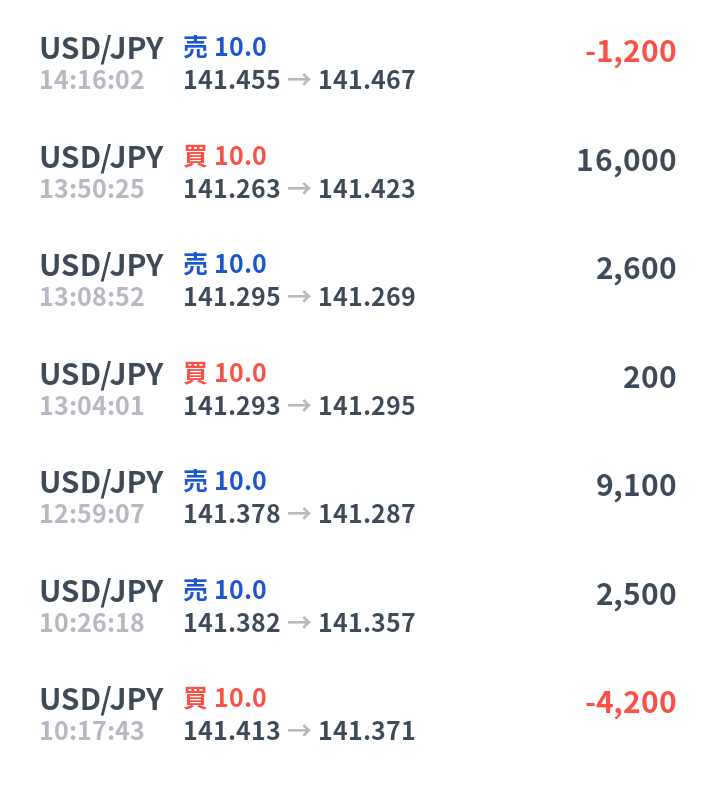Select the 13:04:01 trade timestamp
Image resolution: width=718 pixels, height=804 pixels.
tap(92, 406)
